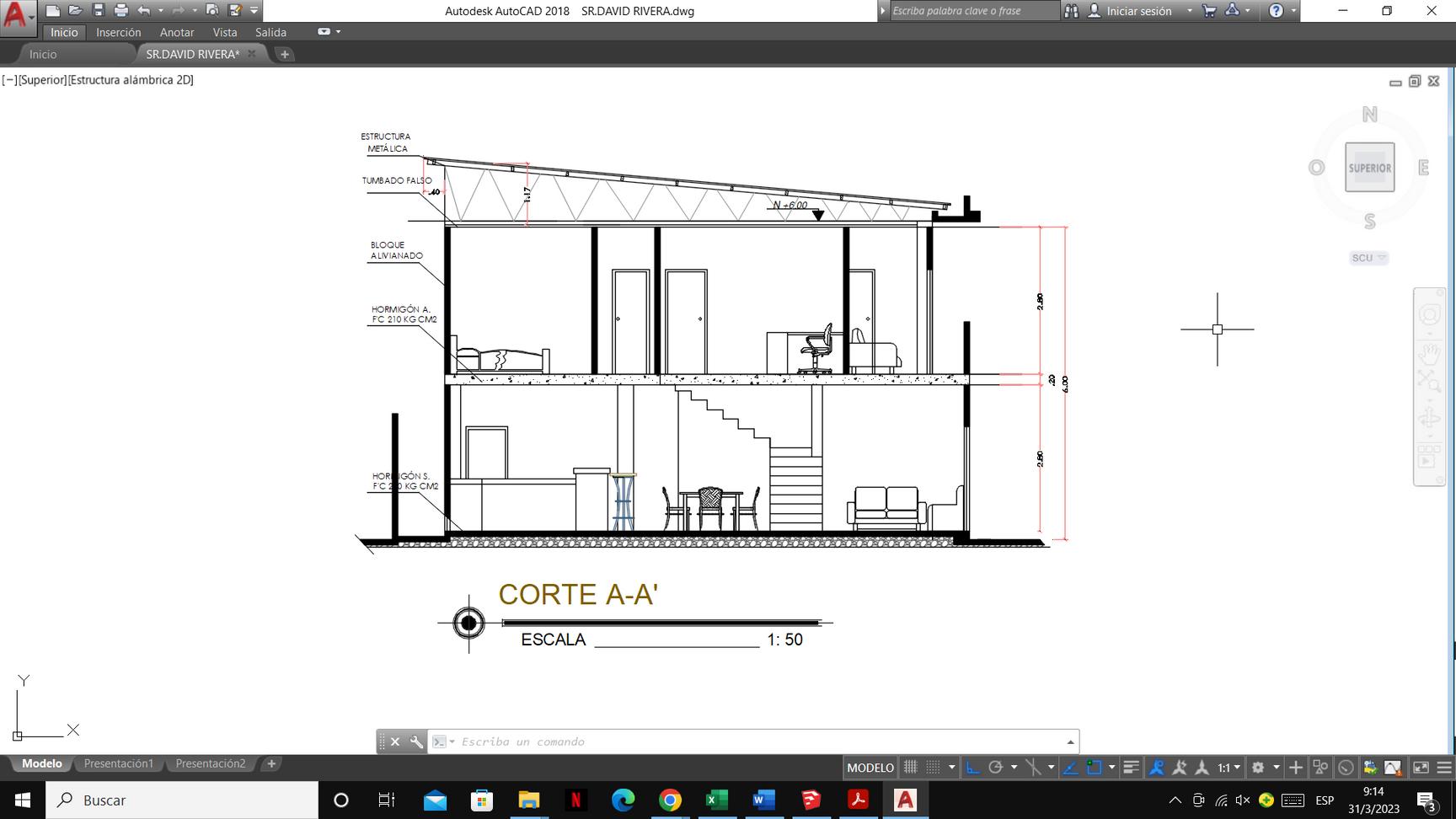The height and width of the screenshot is (819, 1456).
Task: Click the Plot printer icon
Action: click(x=120, y=11)
